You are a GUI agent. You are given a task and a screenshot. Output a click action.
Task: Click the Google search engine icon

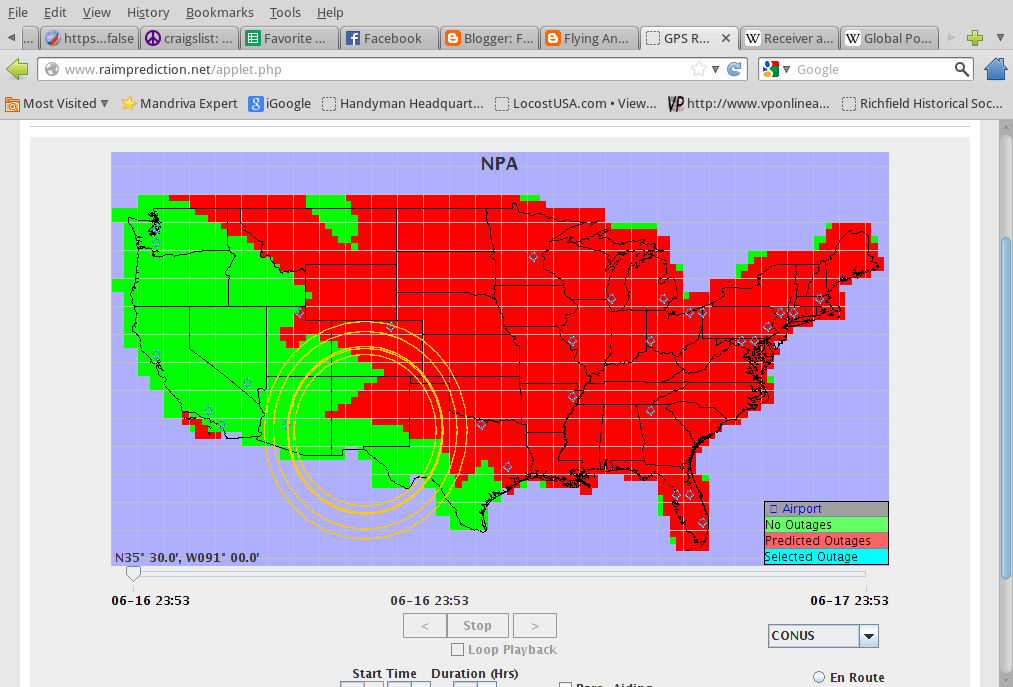pyautogui.click(x=770, y=69)
